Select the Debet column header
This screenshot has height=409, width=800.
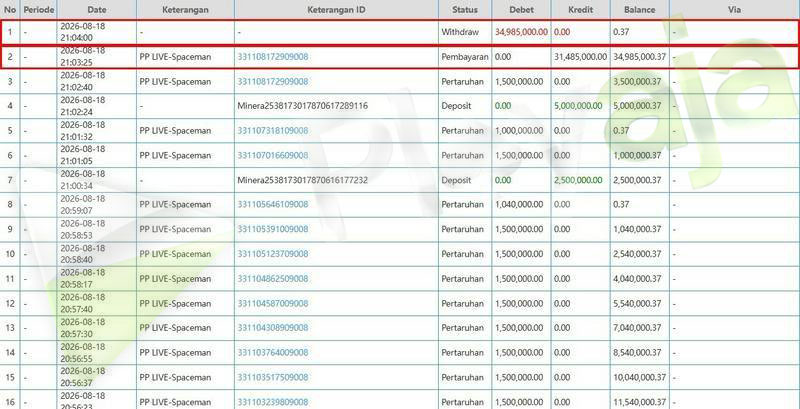pyautogui.click(x=521, y=10)
